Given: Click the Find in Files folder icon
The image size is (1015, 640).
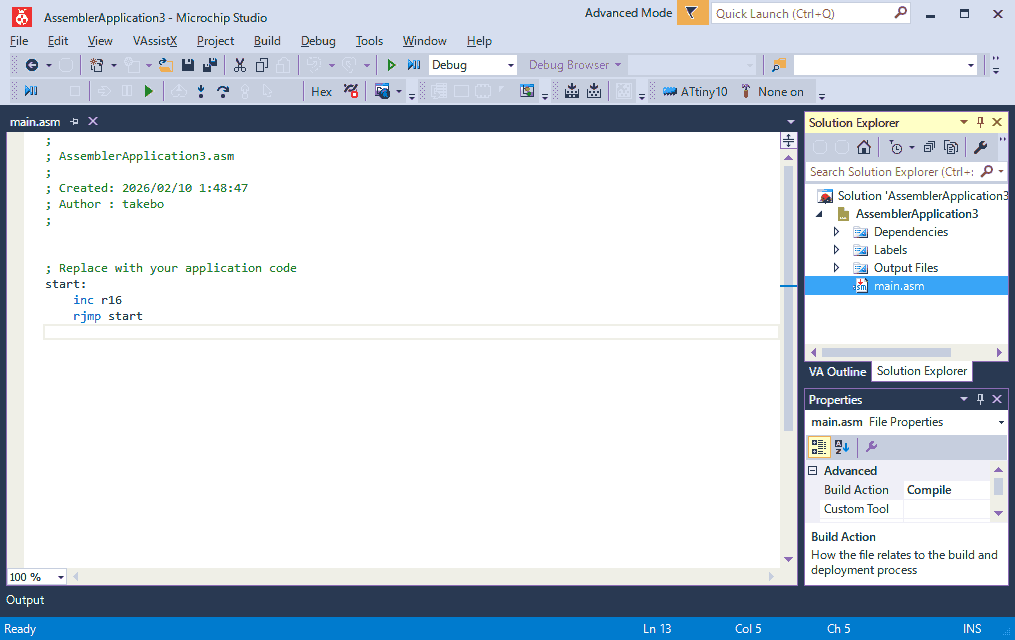Looking at the screenshot, I should point(778,65).
